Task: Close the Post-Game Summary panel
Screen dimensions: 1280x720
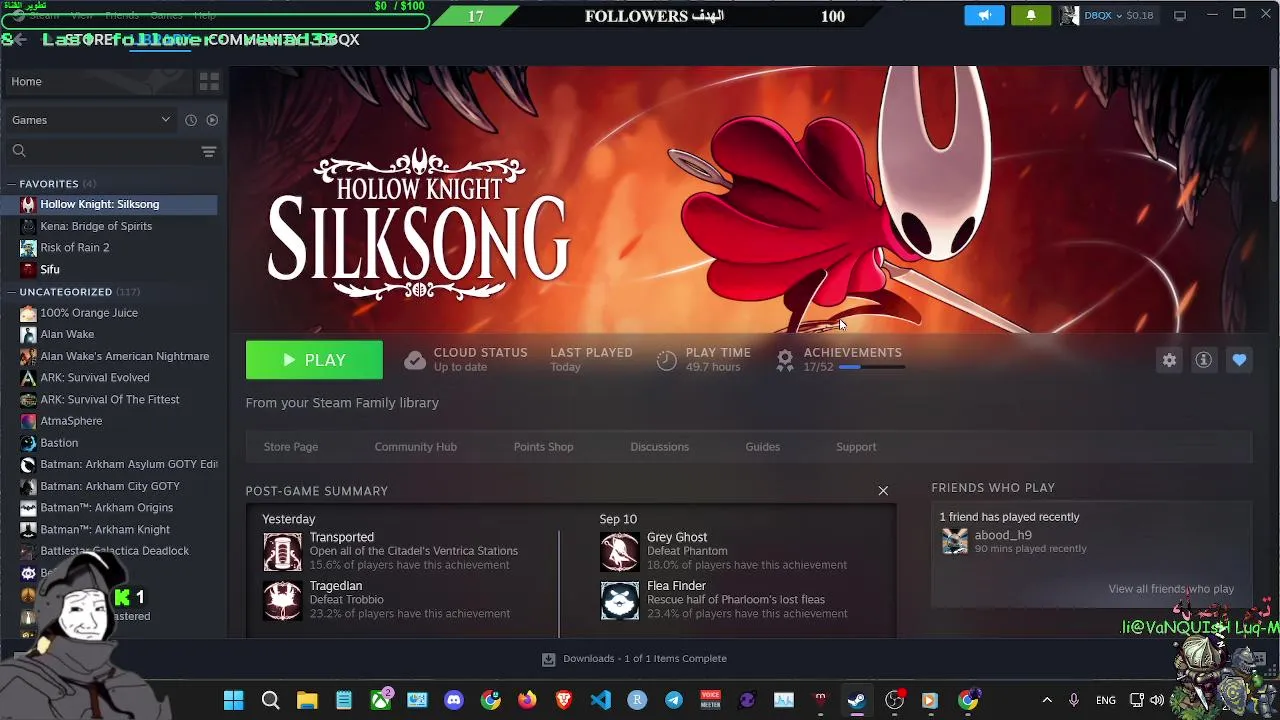Action: (x=883, y=491)
